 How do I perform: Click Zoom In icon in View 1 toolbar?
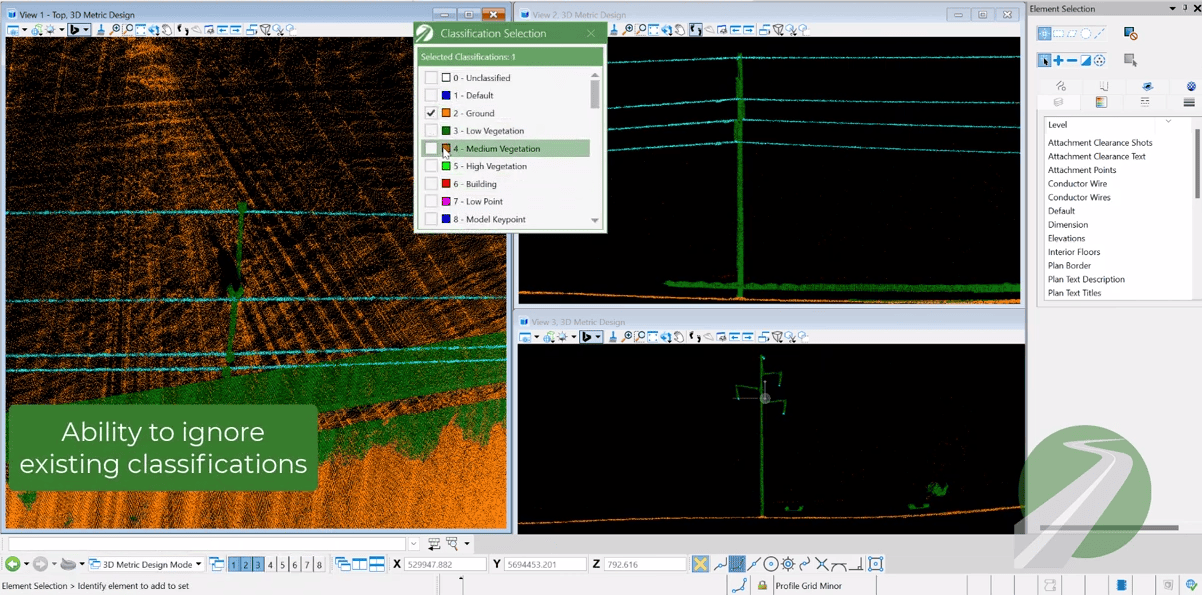tap(116, 30)
